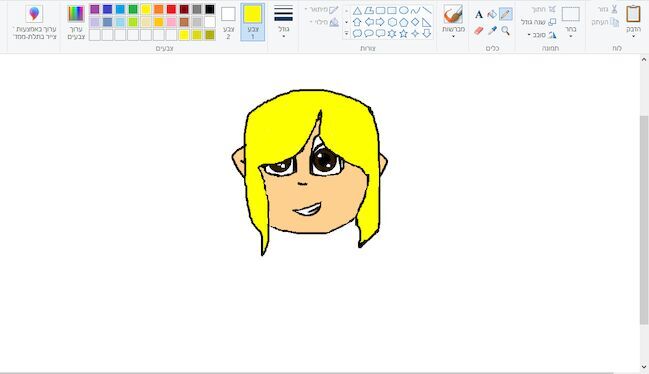Click the vertical scrollbar down arrow

644,367
